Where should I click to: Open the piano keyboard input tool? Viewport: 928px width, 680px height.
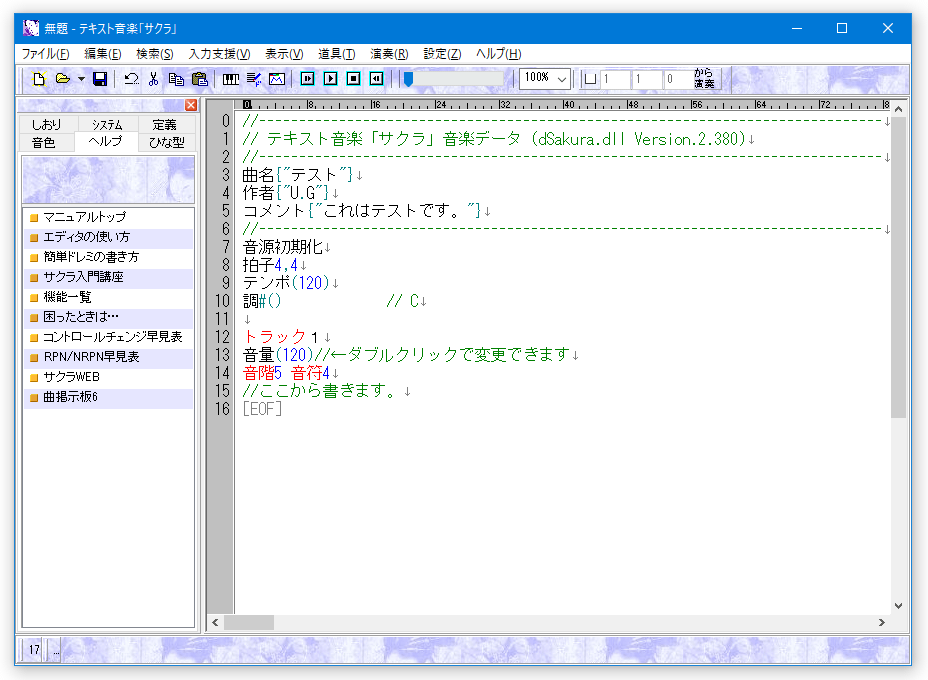tap(231, 79)
